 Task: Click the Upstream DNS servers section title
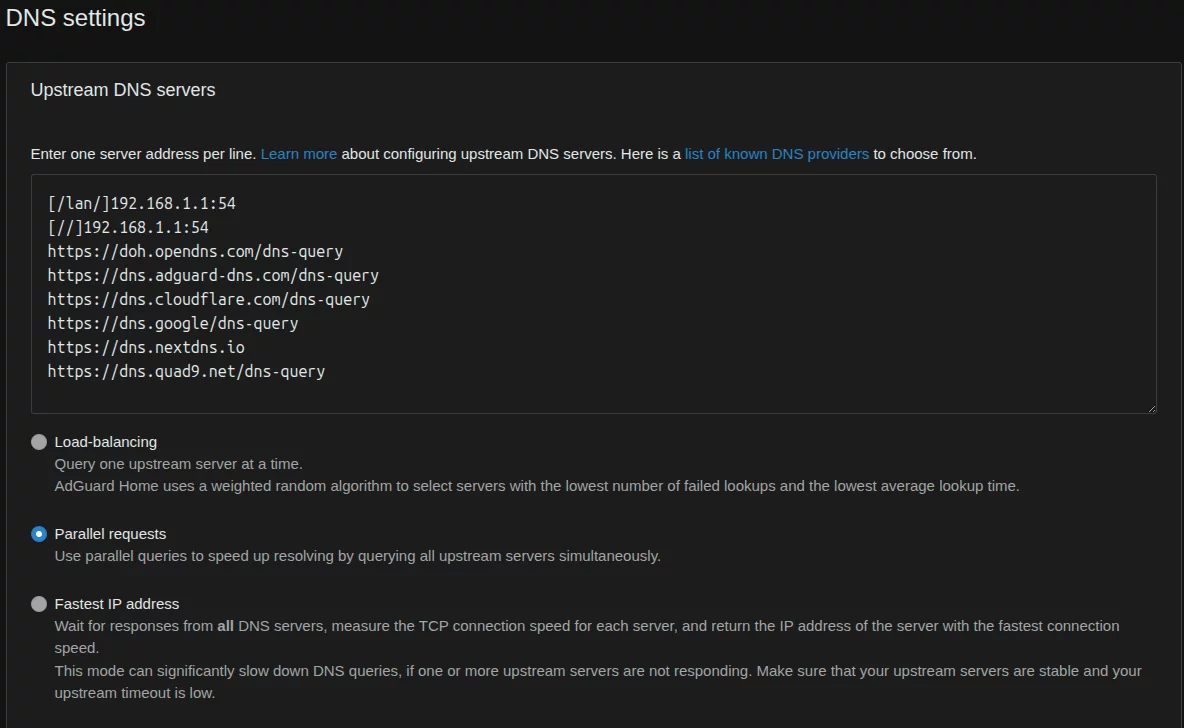click(123, 90)
